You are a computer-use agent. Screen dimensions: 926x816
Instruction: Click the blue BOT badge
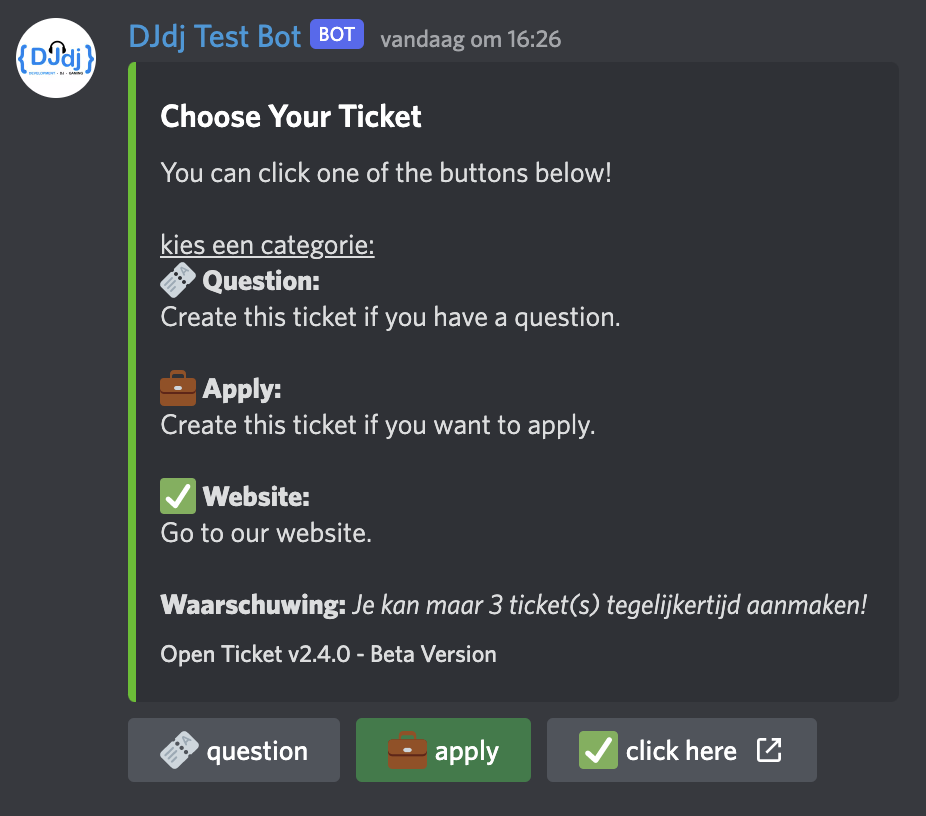(x=337, y=34)
